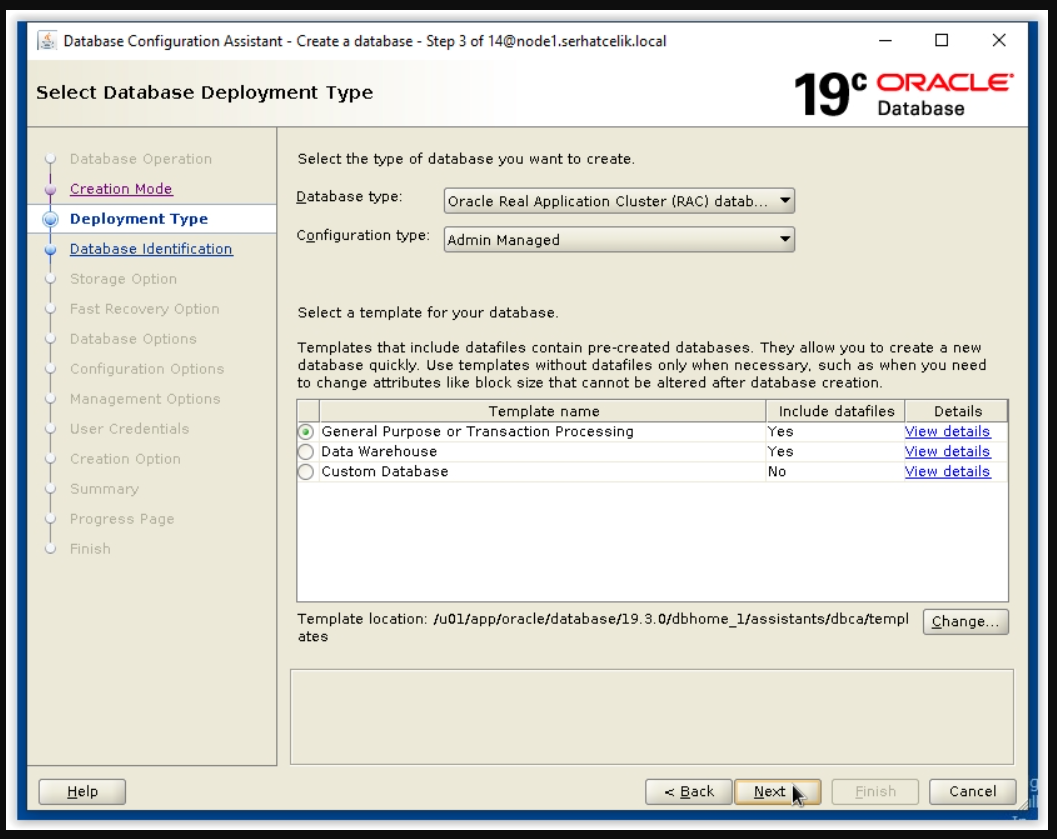The height and width of the screenshot is (839, 1057).
Task: Click the User Credentials step label
Action: point(129,429)
